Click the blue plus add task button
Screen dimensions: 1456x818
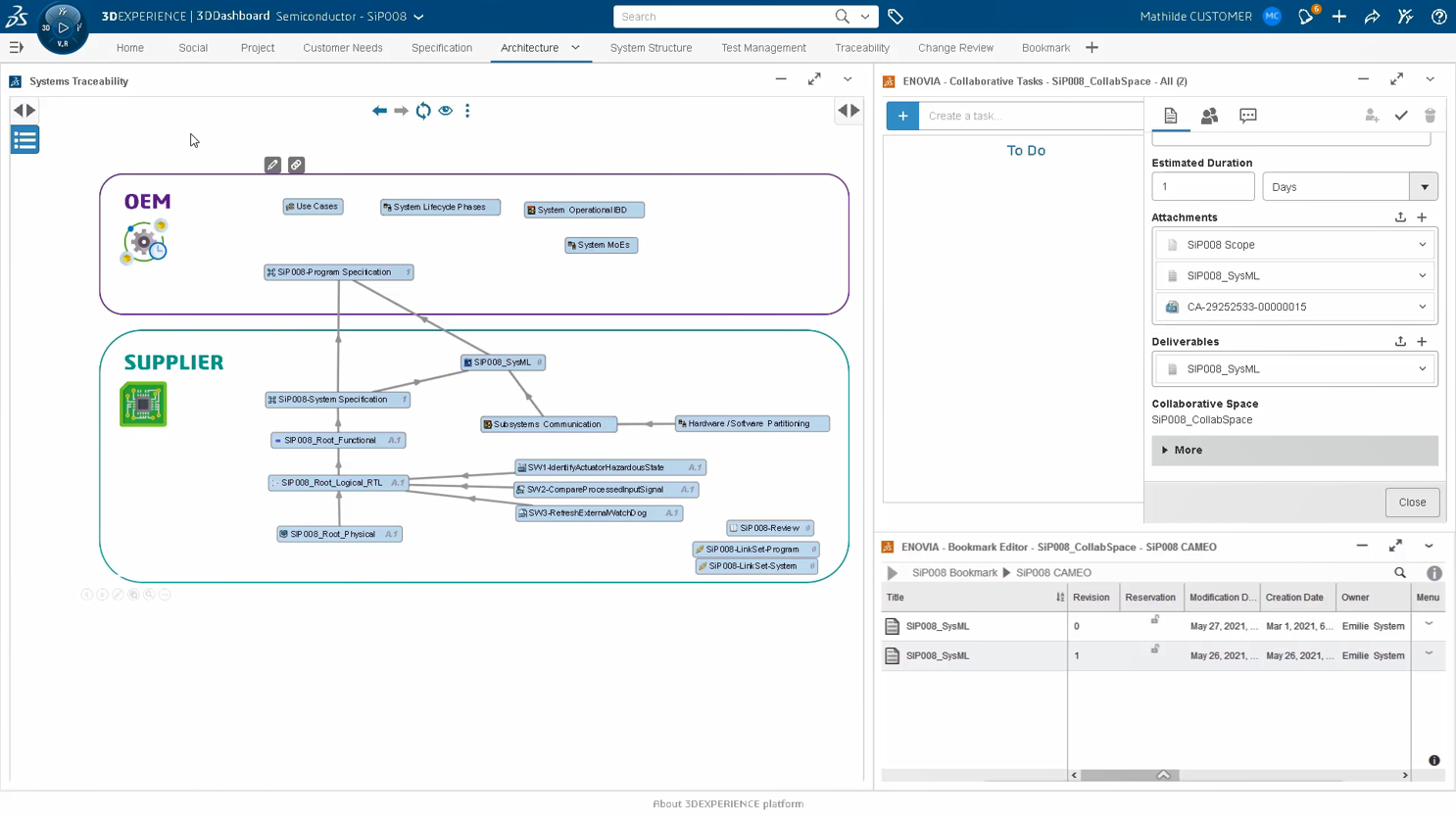click(902, 116)
